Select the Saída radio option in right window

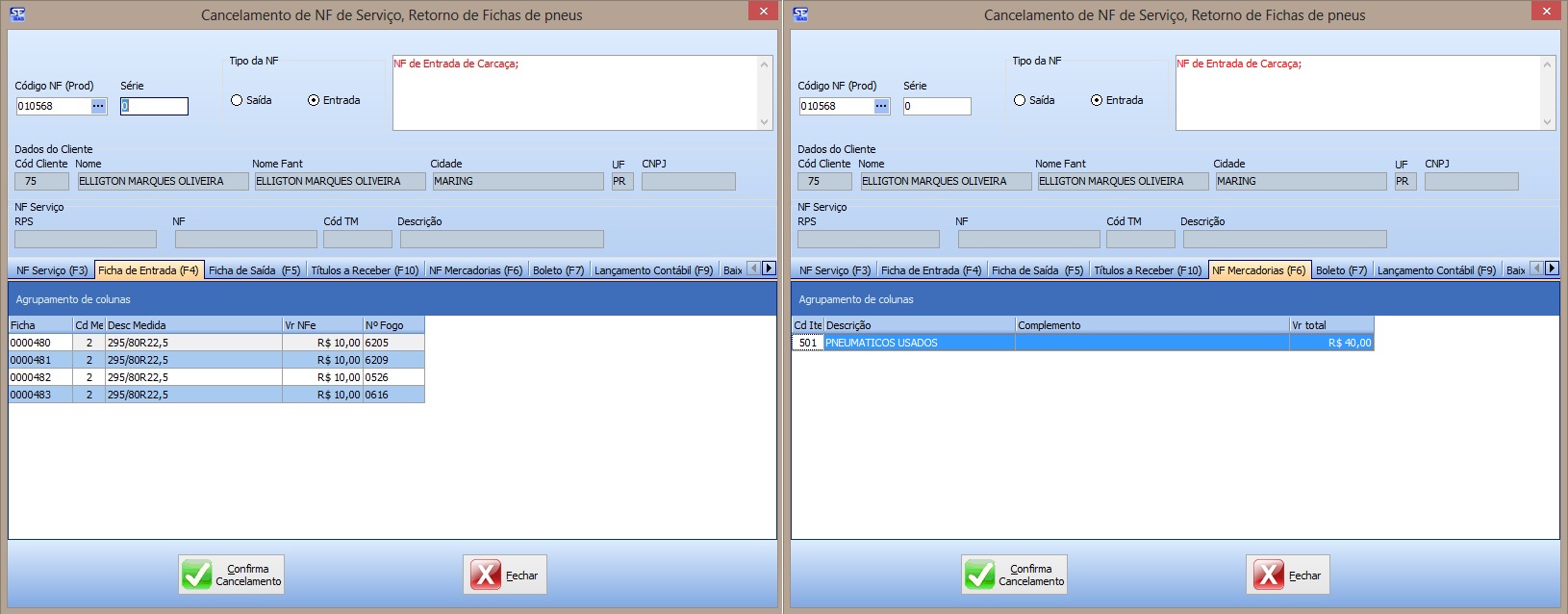1020,100
